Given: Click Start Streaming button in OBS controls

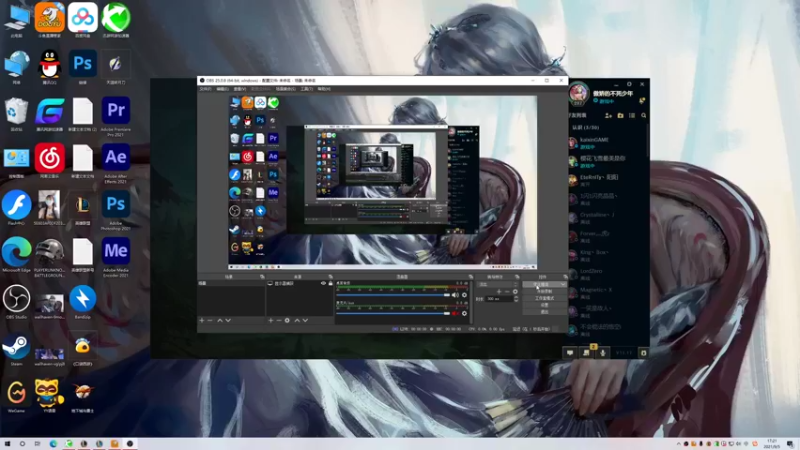Looking at the screenshot, I should click(544, 285).
